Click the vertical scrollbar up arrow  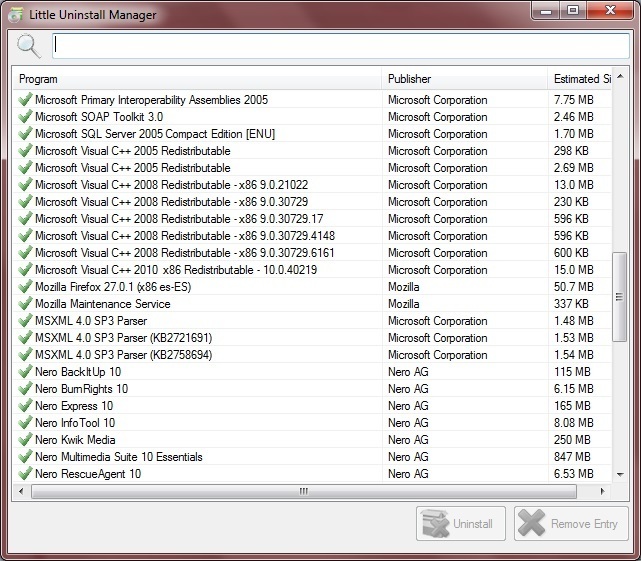point(620,76)
